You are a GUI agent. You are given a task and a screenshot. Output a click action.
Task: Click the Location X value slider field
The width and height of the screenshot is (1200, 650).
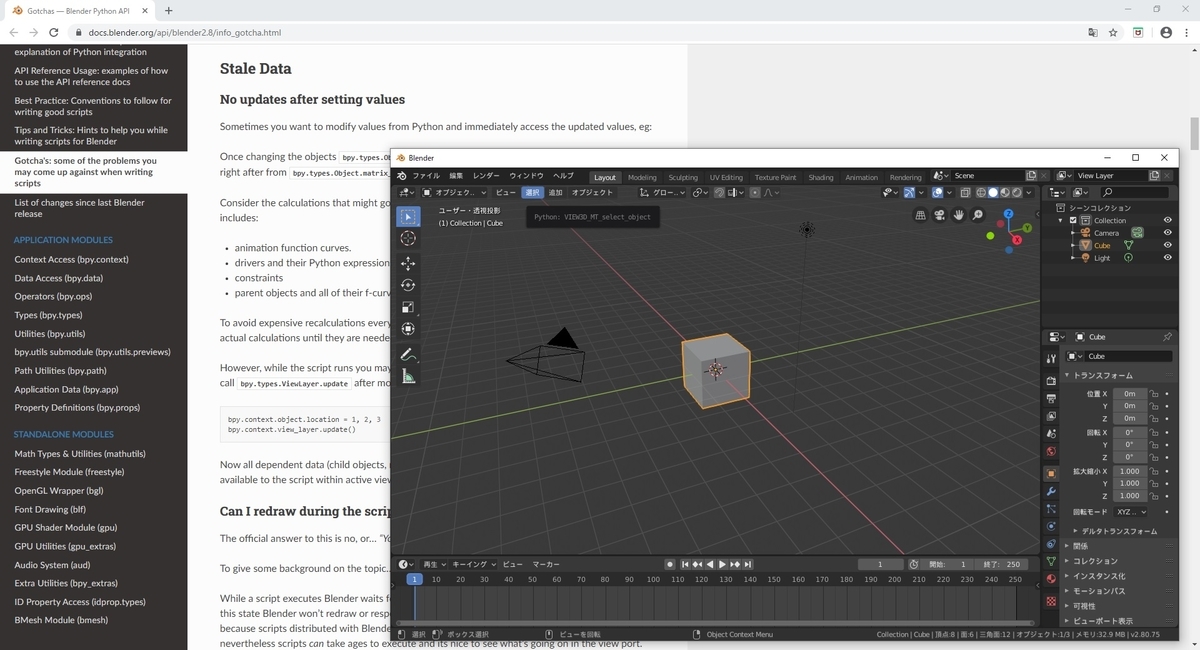click(1128, 394)
